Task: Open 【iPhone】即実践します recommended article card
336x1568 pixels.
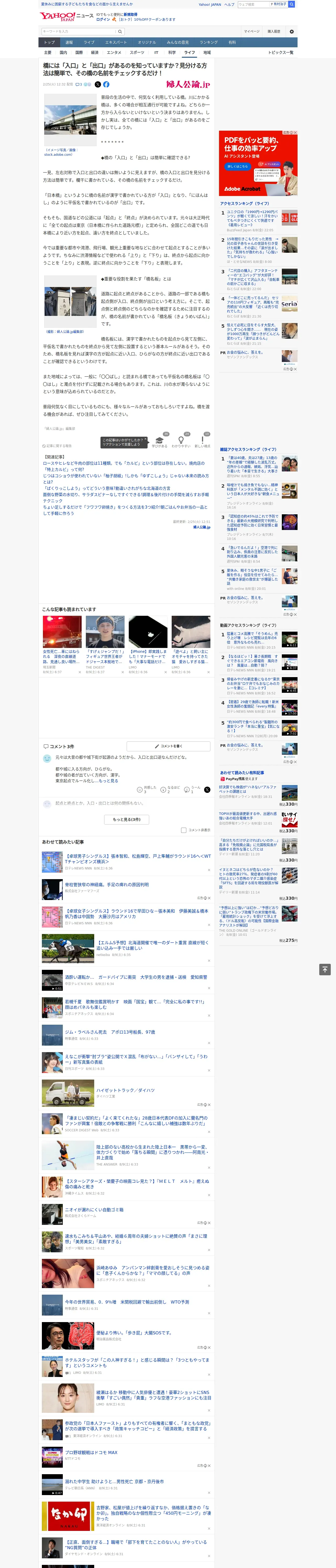Action: click(148, 645)
